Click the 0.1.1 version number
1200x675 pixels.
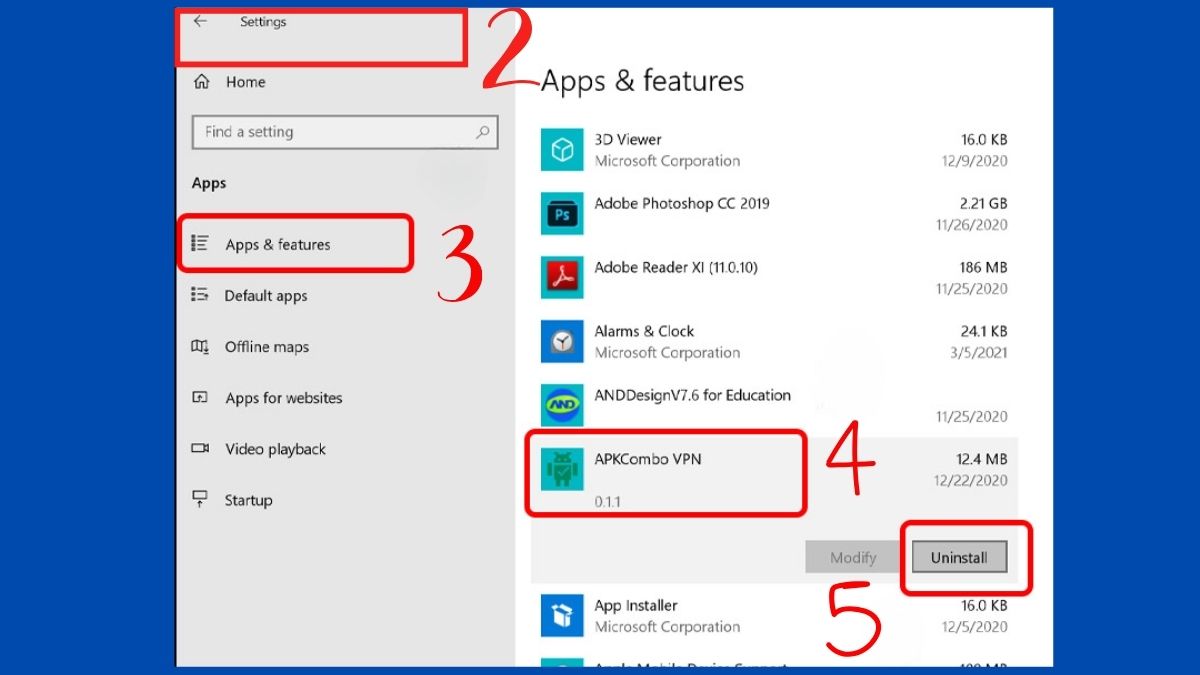607,501
